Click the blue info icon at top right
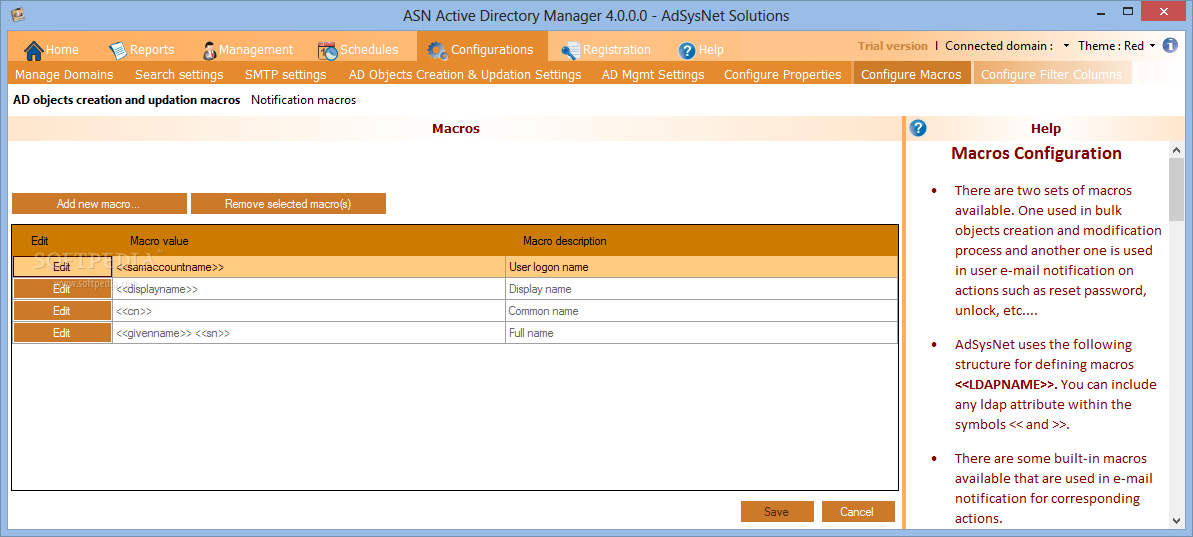This screenshot has height=537, width=1193. pyautogui.click(x=1170, y=46)
